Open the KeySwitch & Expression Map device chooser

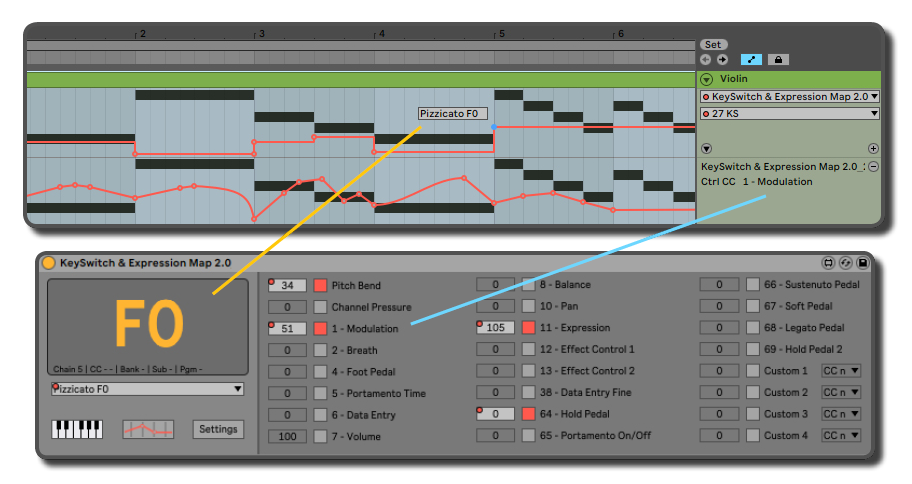790,97
